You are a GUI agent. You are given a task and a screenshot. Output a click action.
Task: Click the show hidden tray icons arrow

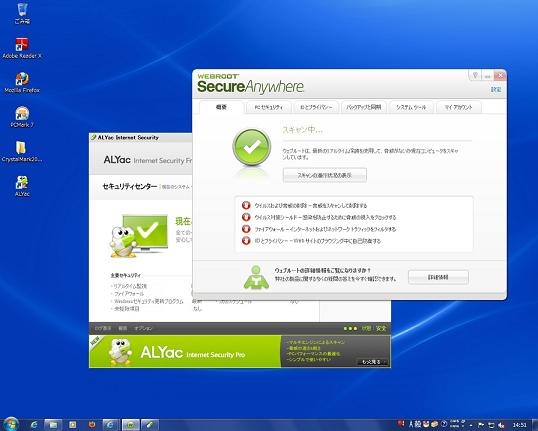coord(471,426)
